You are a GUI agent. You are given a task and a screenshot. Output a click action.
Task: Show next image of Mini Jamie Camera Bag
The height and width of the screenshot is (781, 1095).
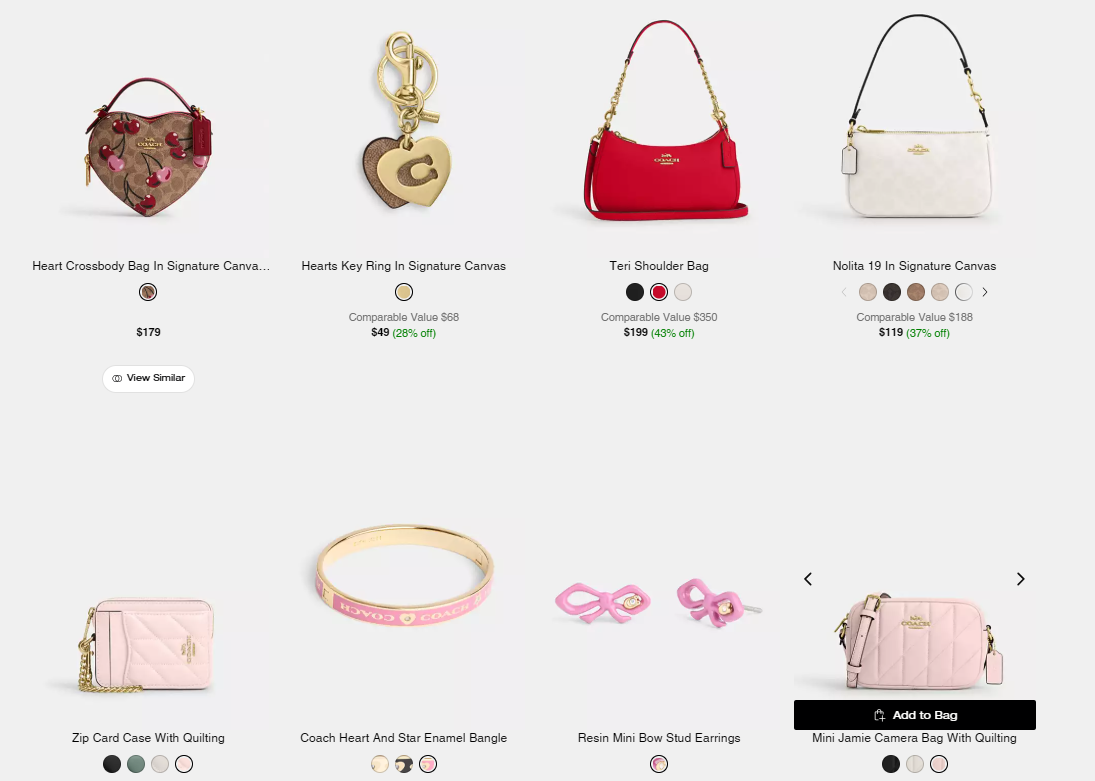coord(1020,579)
